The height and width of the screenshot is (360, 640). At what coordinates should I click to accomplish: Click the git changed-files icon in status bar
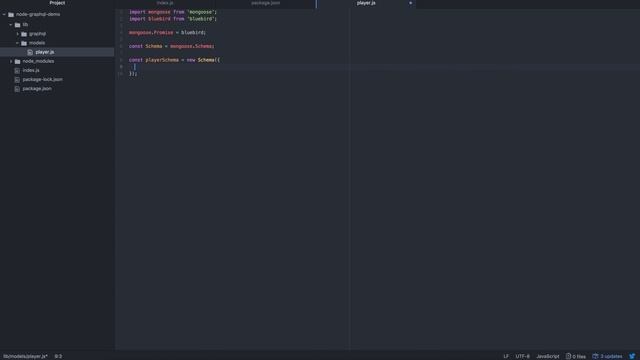pyautogui.click(x=568, y=356)
